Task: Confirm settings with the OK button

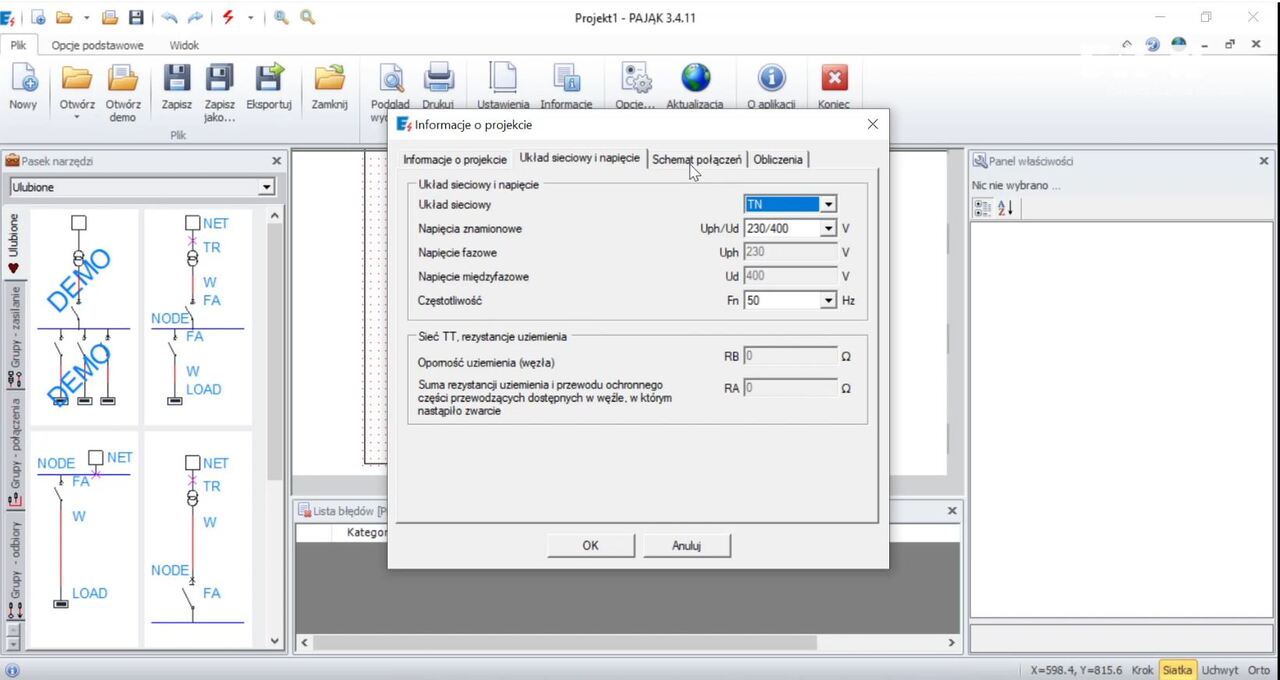Action: [590, 545]
